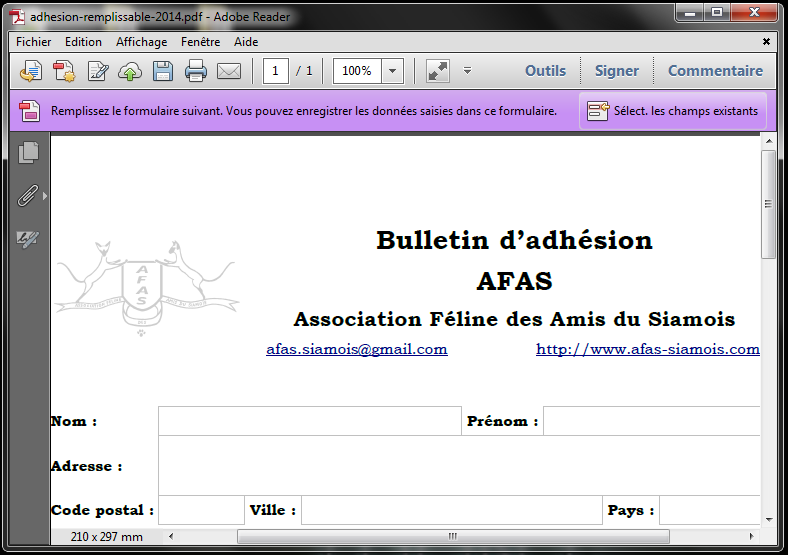The image size is (788, 555).
Task: Open the http://www.afas-siamois.com link
Action: [648, 349]
